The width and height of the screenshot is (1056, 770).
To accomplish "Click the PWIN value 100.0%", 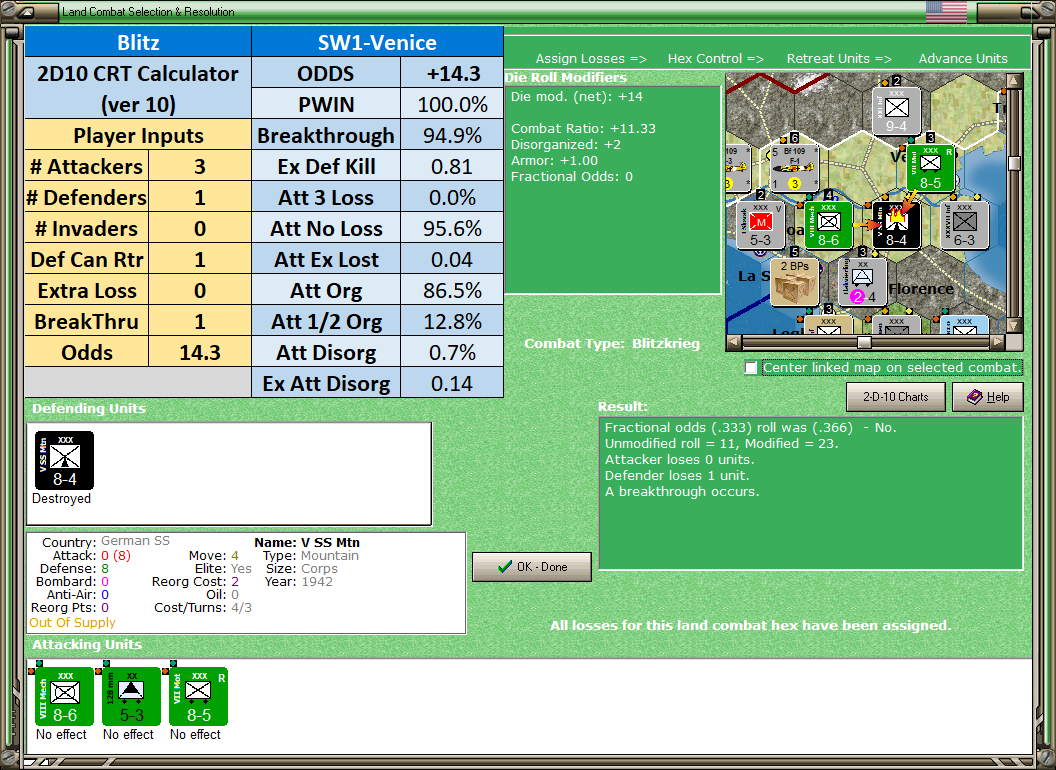I will click(452, 104).
